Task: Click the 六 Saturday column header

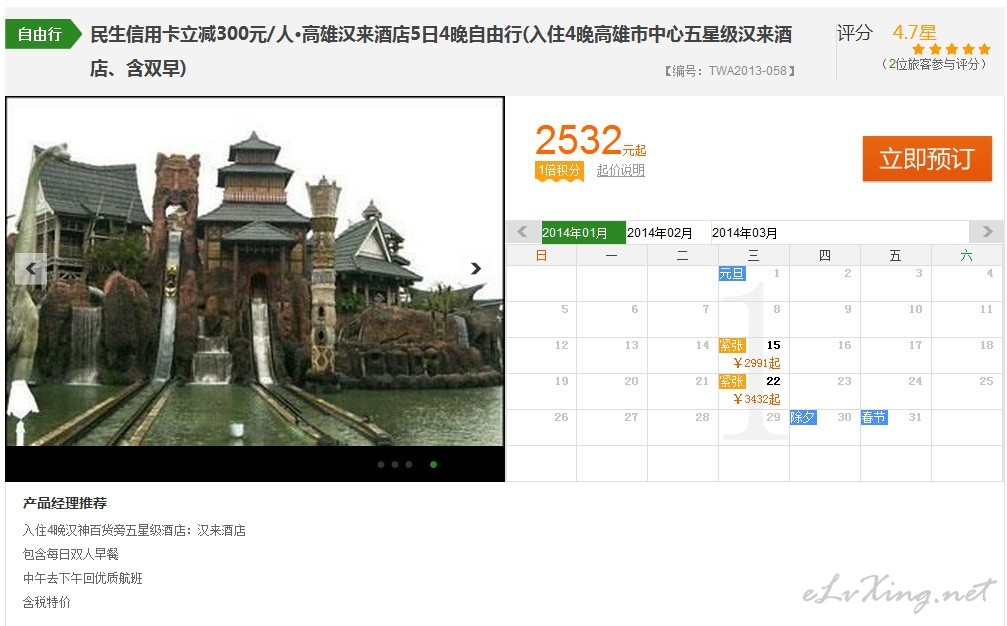Action: 967,256
